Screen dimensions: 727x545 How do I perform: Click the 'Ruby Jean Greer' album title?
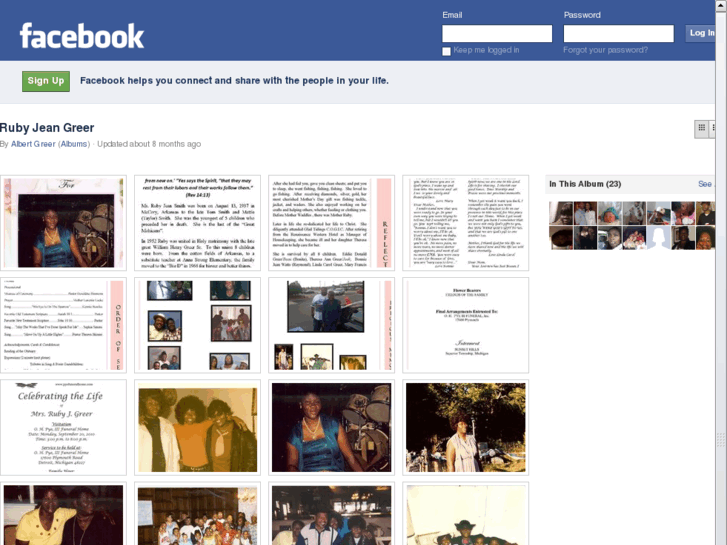pos(47,128)
